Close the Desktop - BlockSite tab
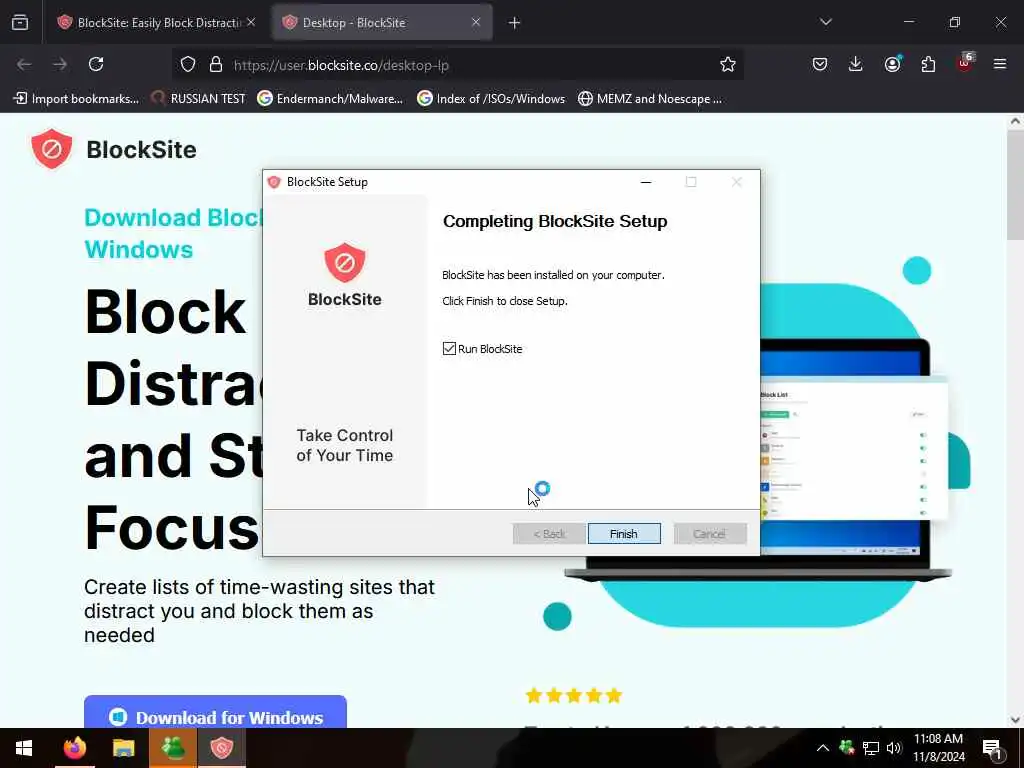Viewport: 1024px width, 768px height. pos(476,22)
